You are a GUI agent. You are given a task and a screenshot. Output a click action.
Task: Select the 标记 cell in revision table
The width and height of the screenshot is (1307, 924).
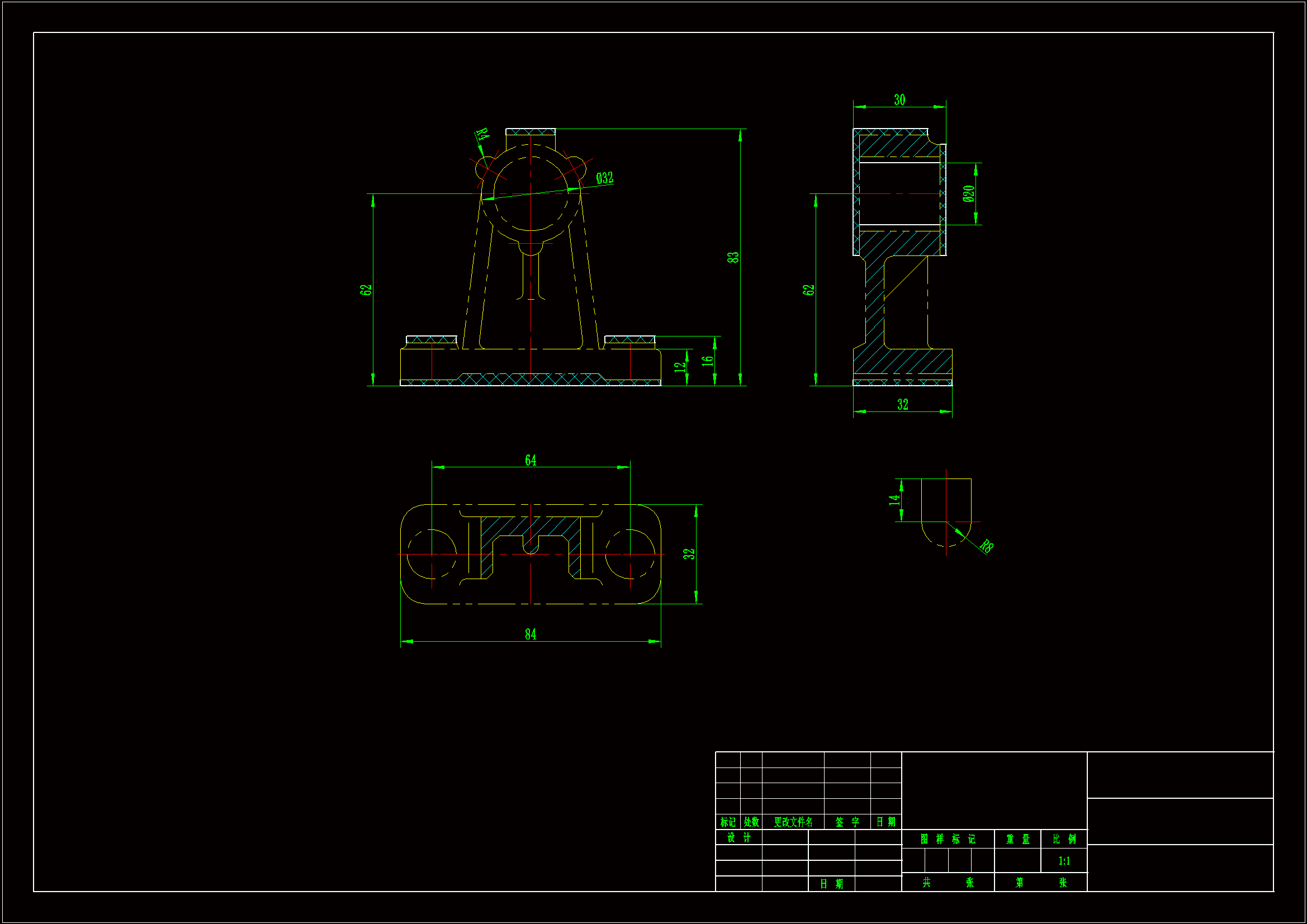pyautogui.click(x=727, y=822)
